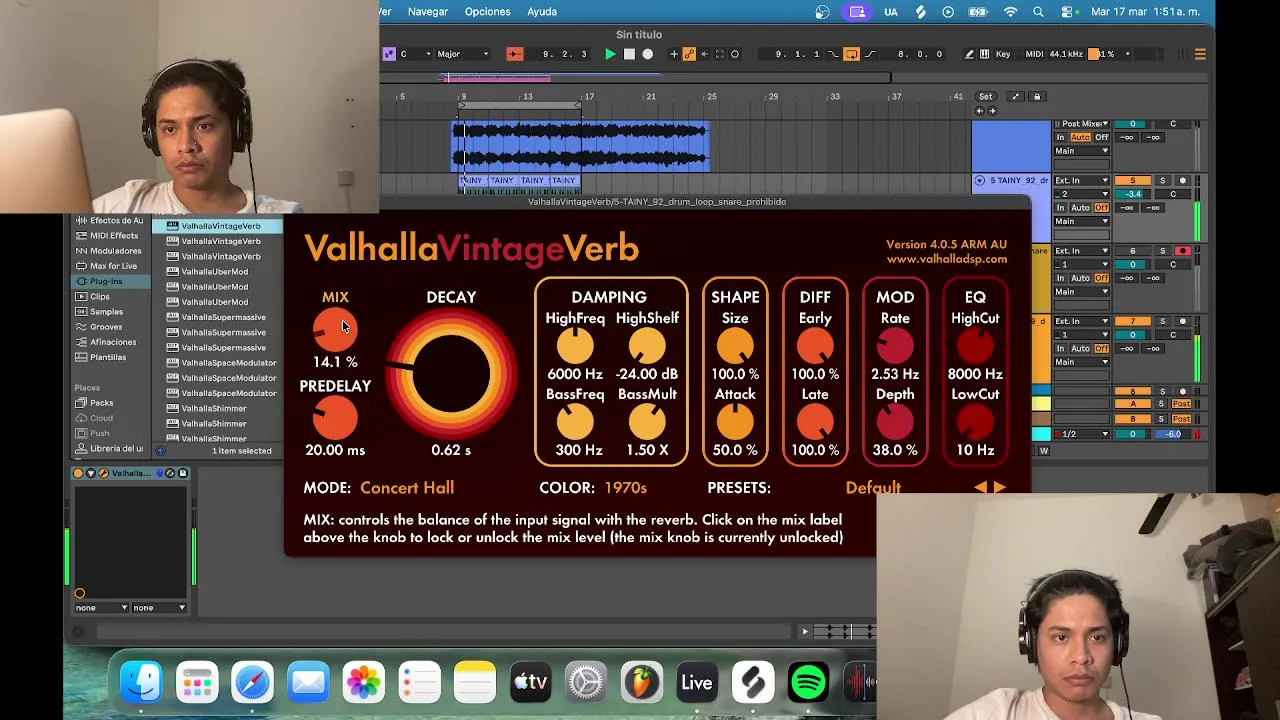1280x720 pixels.
Task: Open the Concert Hall mode selector
Action: (x=407, y=488)
